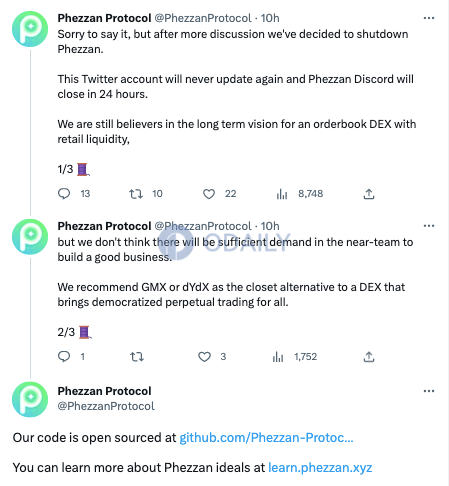
Task: Open @PhezzanProtocol handle on the last tweet
Action: click(x=106, y=406)
